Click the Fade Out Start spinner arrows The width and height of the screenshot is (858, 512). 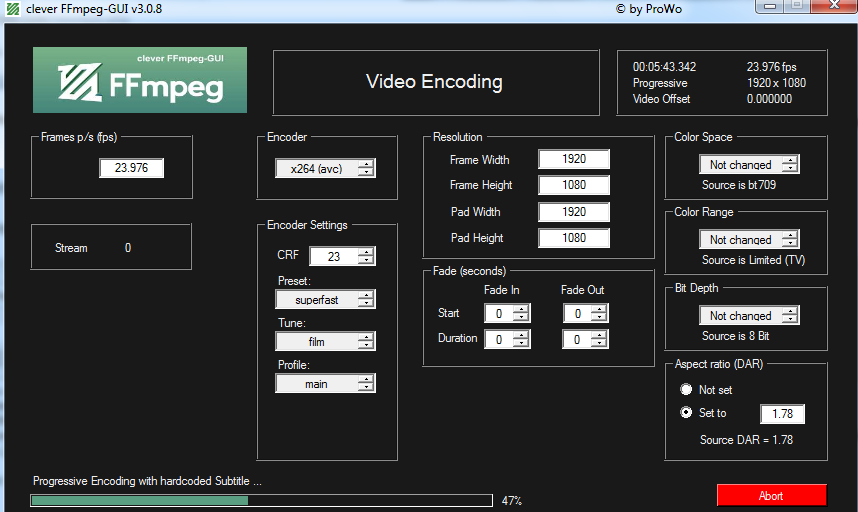coord(599,313)
